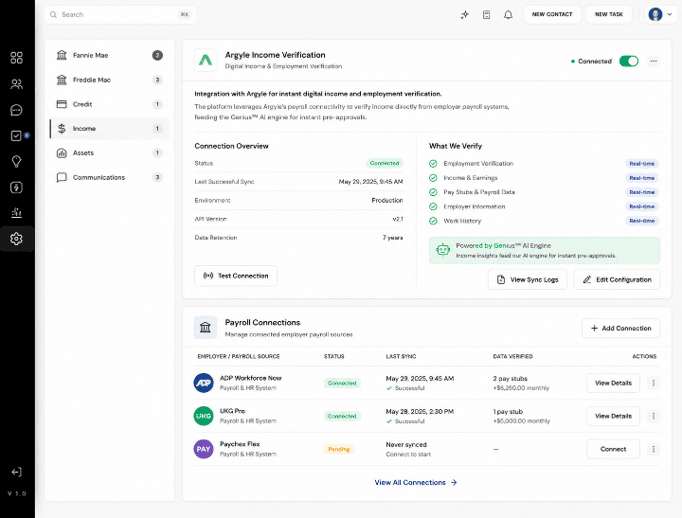This screenshot has height=518, width=682.
Task: Open the analytics chart icon in sidebar
Action: (x=17, y=213)
